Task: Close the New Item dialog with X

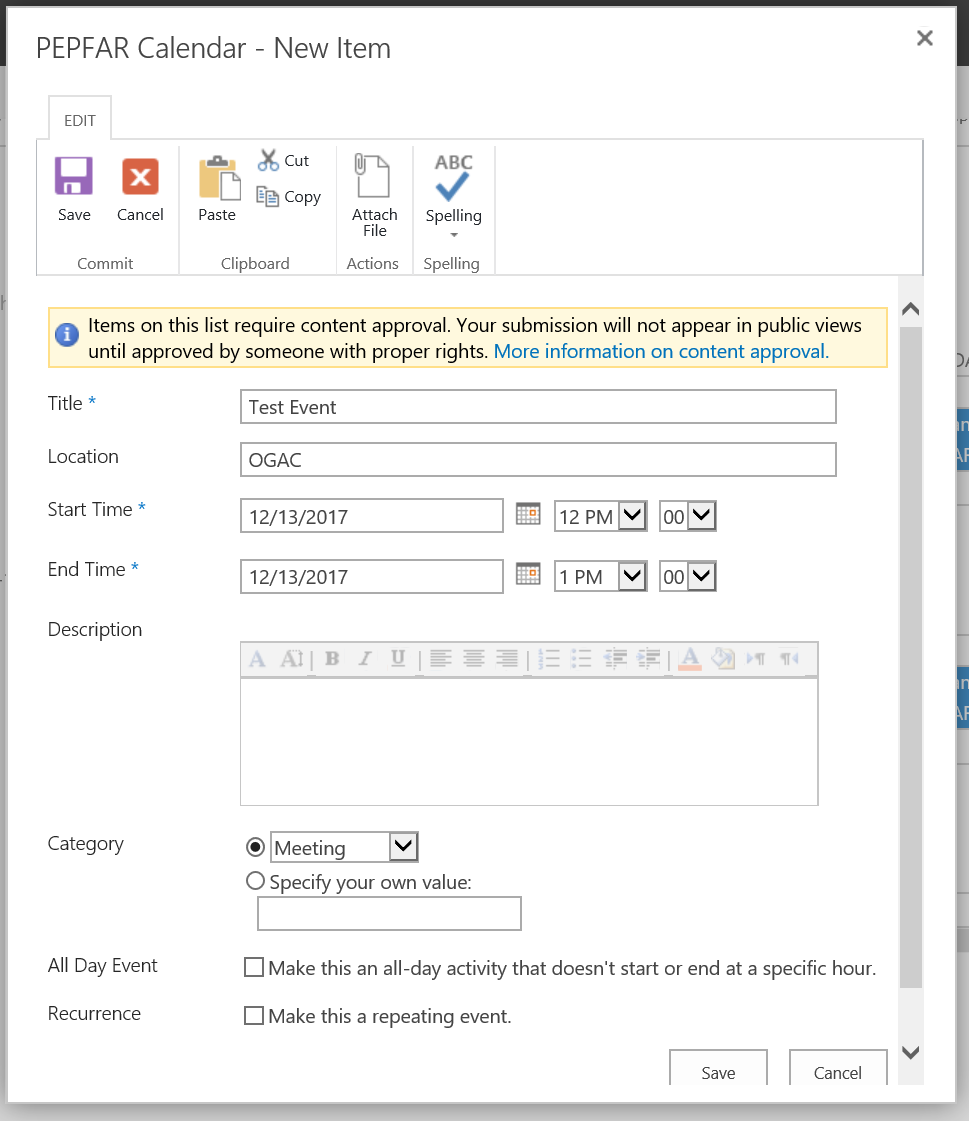Action: coord(925,38)
